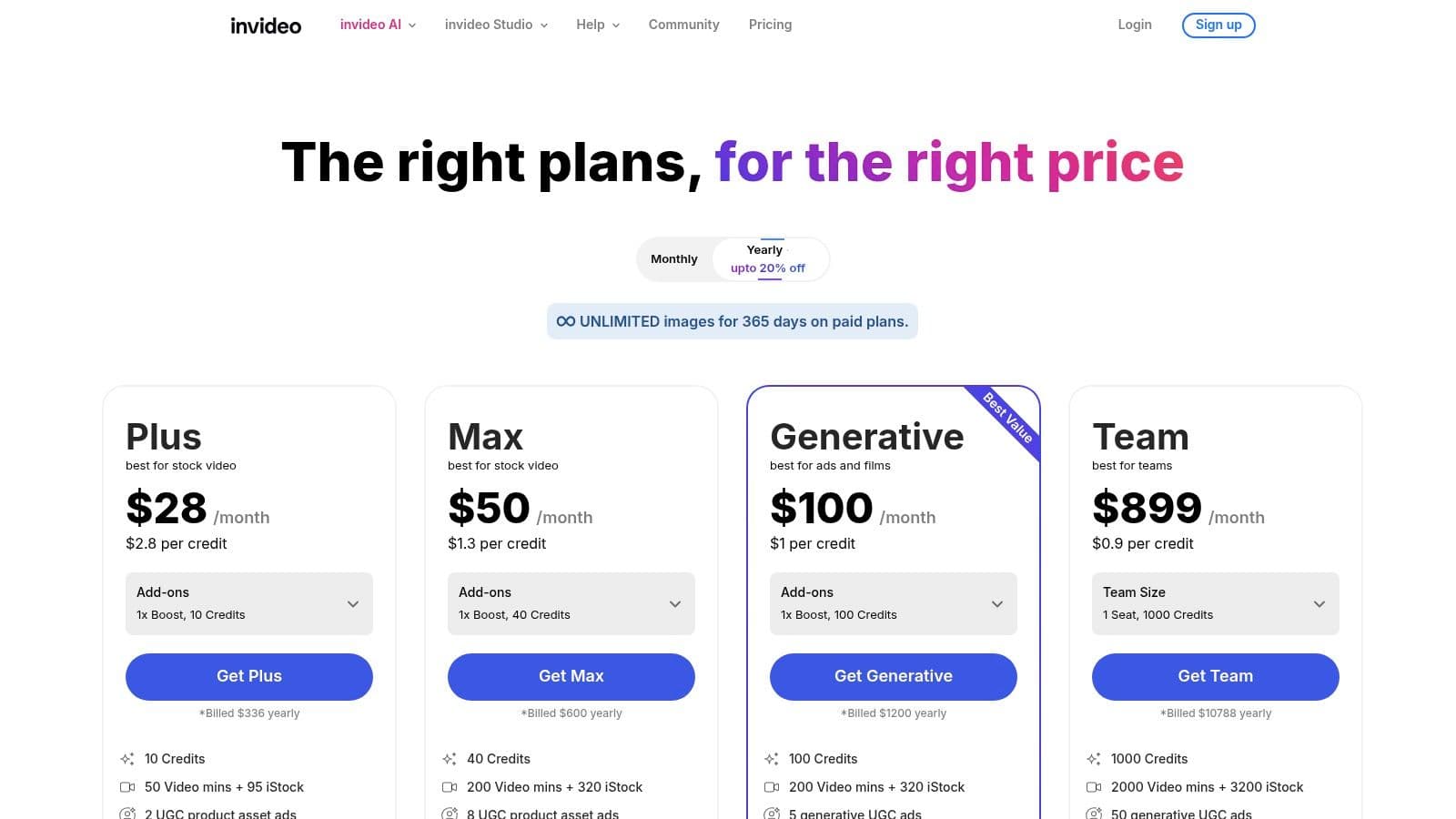Click the video camera icon beside 50 Video mins
Viewport: 1456px width, 819px height.
(x=127, y=787)
